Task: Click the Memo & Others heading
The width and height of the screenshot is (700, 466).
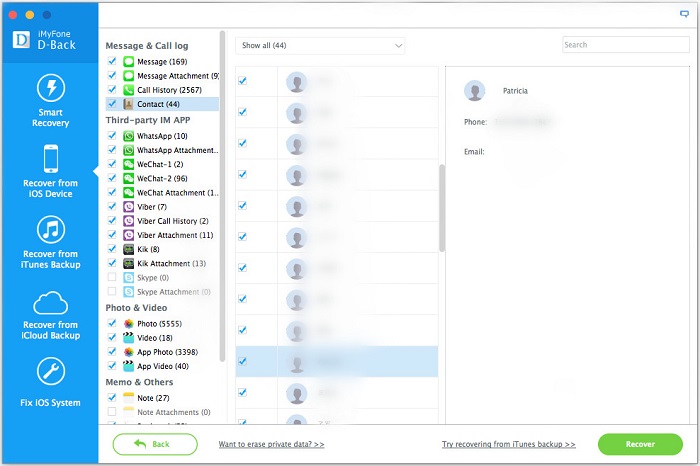Action: point(139,382)
